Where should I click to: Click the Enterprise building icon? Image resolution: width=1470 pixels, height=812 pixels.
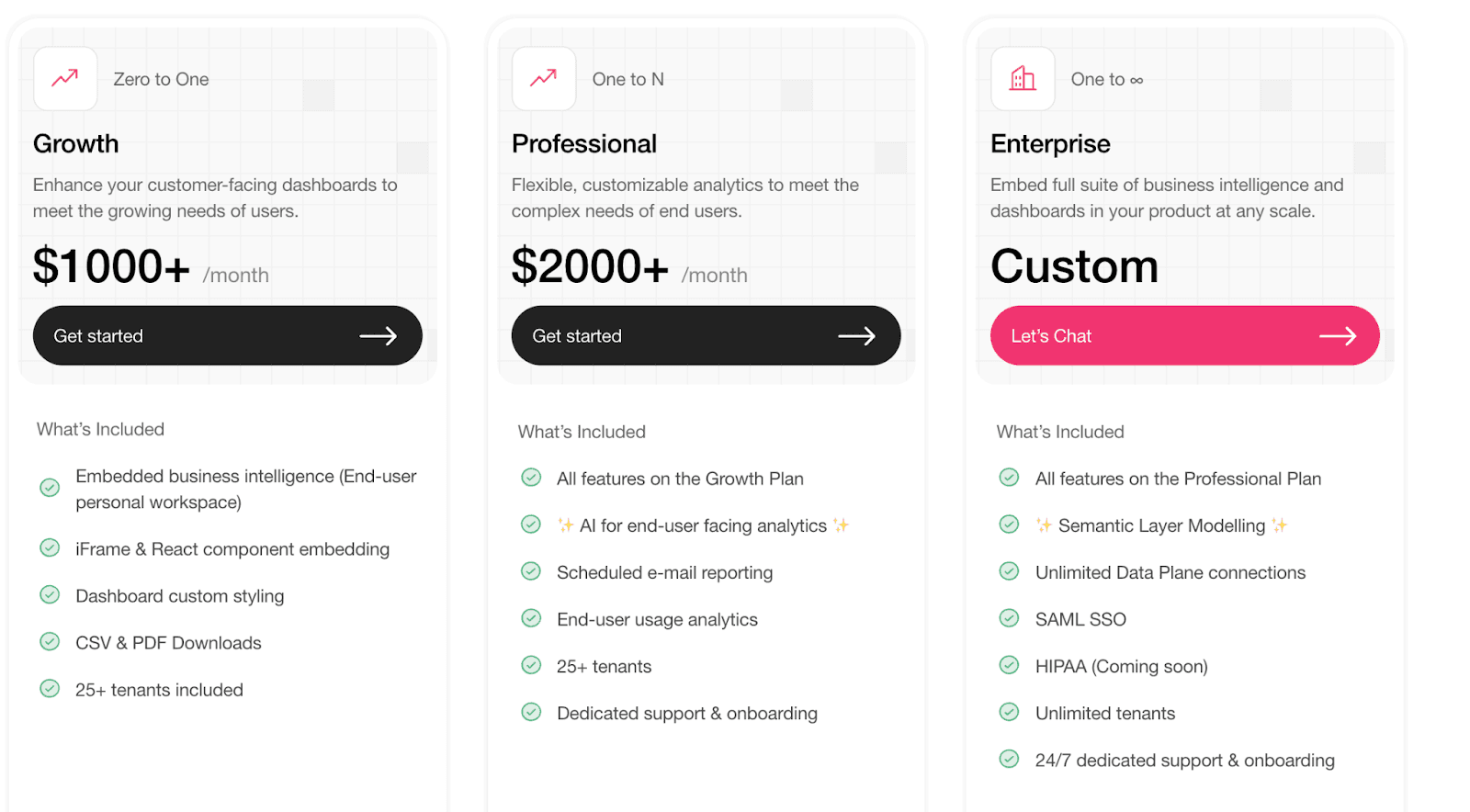[1022, 79]
